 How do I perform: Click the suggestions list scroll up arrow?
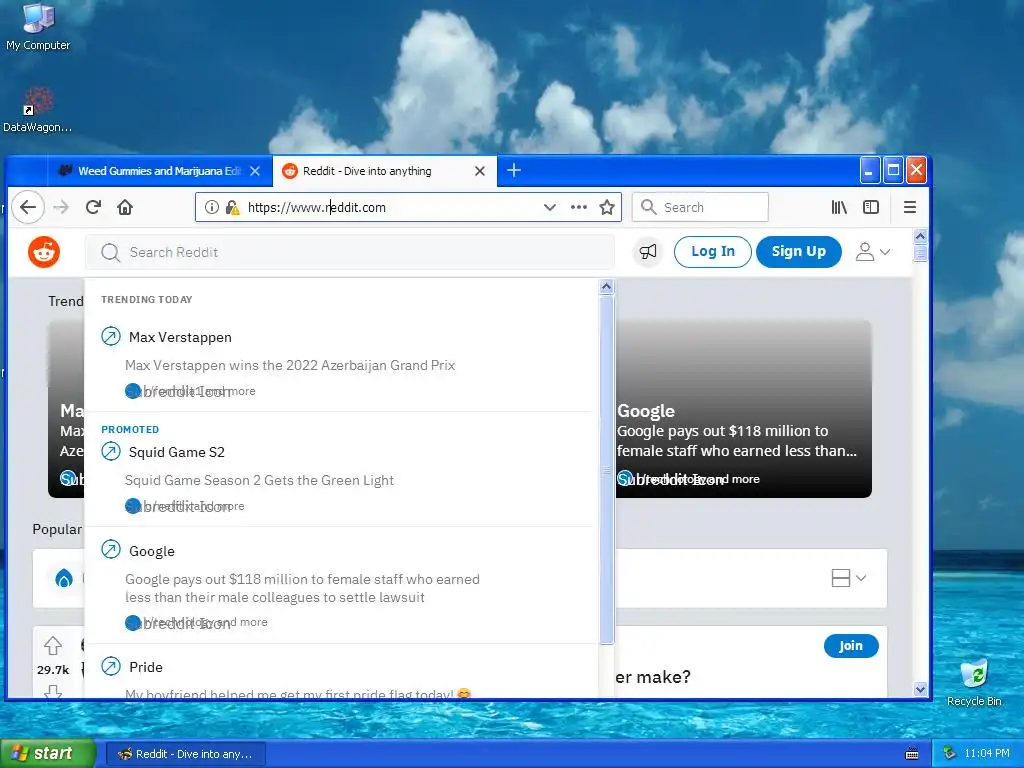606,287
